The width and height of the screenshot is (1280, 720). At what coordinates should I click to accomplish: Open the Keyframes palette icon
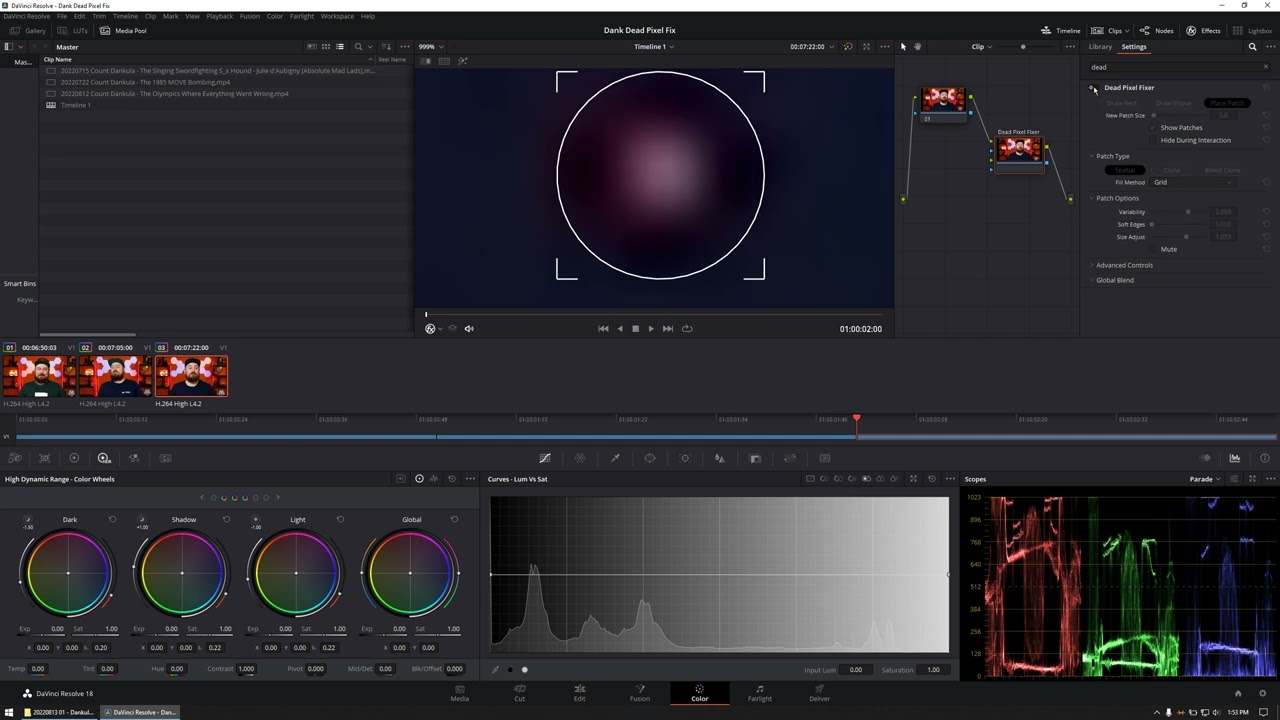click(x=1205, y=458)
